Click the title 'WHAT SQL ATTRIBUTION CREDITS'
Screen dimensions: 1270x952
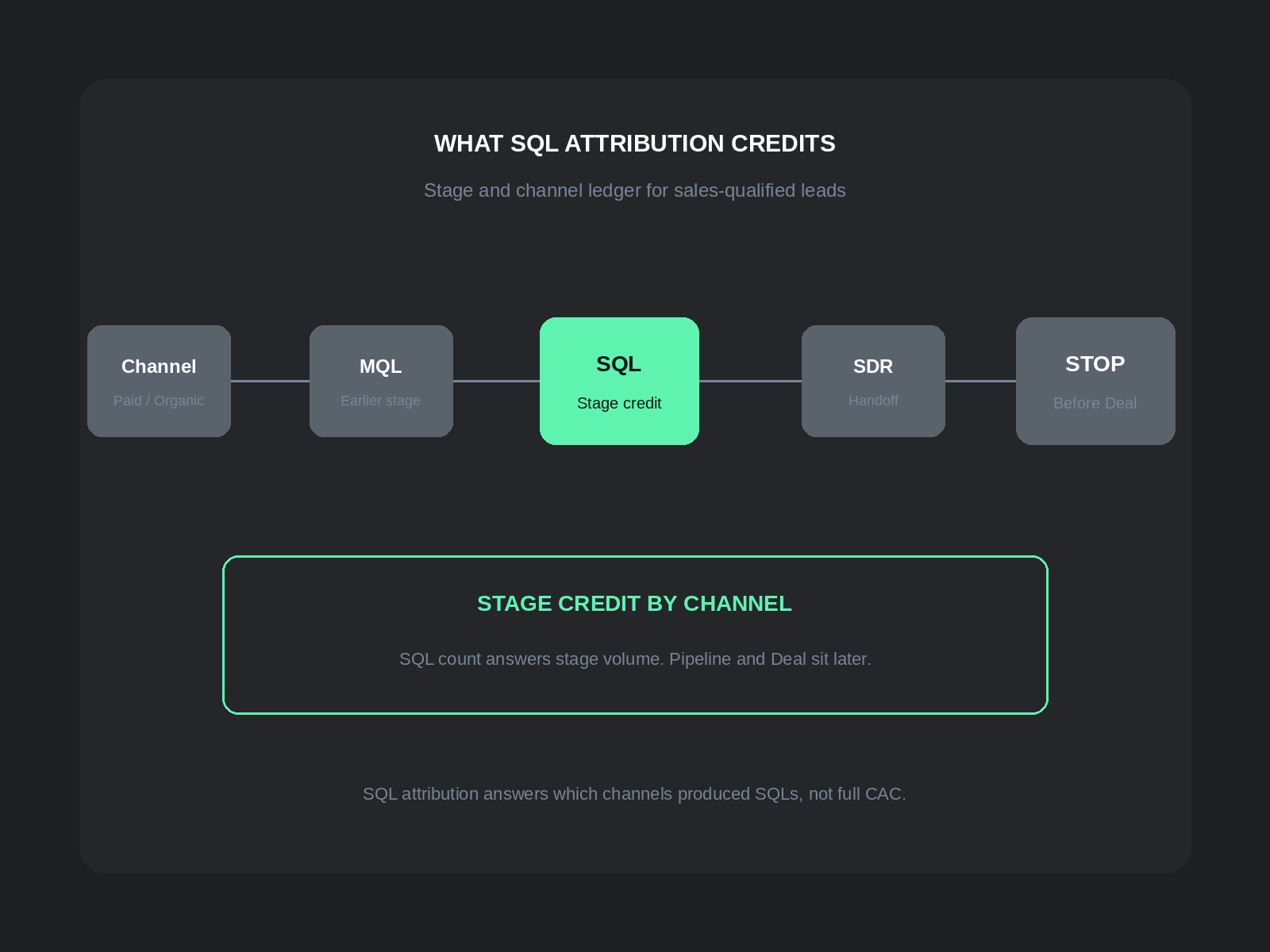pos(635,144)
